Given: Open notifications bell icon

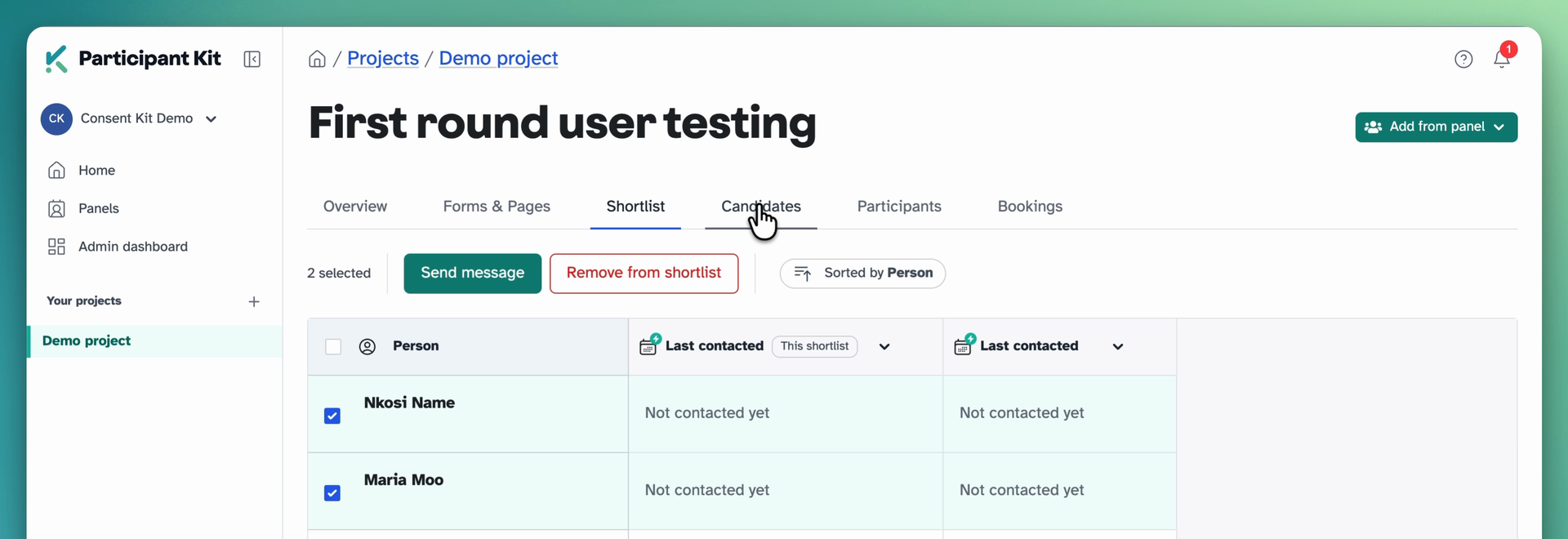Looking at the screenshot, I should click(x=1502, y=59).
